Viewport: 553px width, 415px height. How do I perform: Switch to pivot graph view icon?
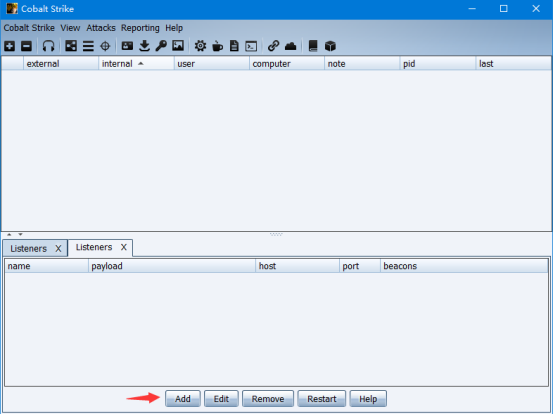coord(71,46)
